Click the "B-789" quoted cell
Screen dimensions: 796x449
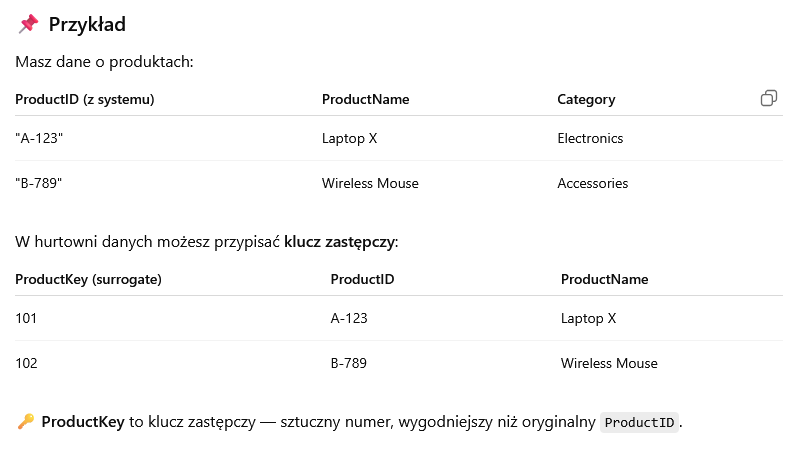tap(39, 183)
